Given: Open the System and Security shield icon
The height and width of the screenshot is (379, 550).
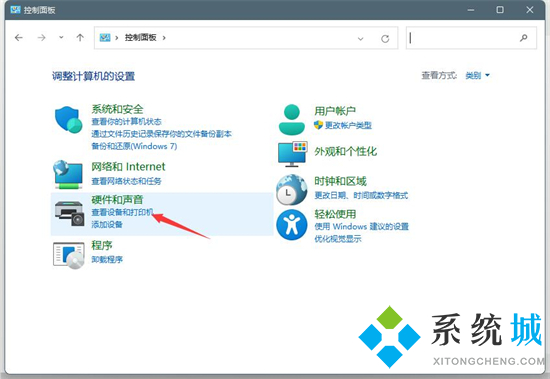Looking at the screenshot, I should click(x=69, y=119).
